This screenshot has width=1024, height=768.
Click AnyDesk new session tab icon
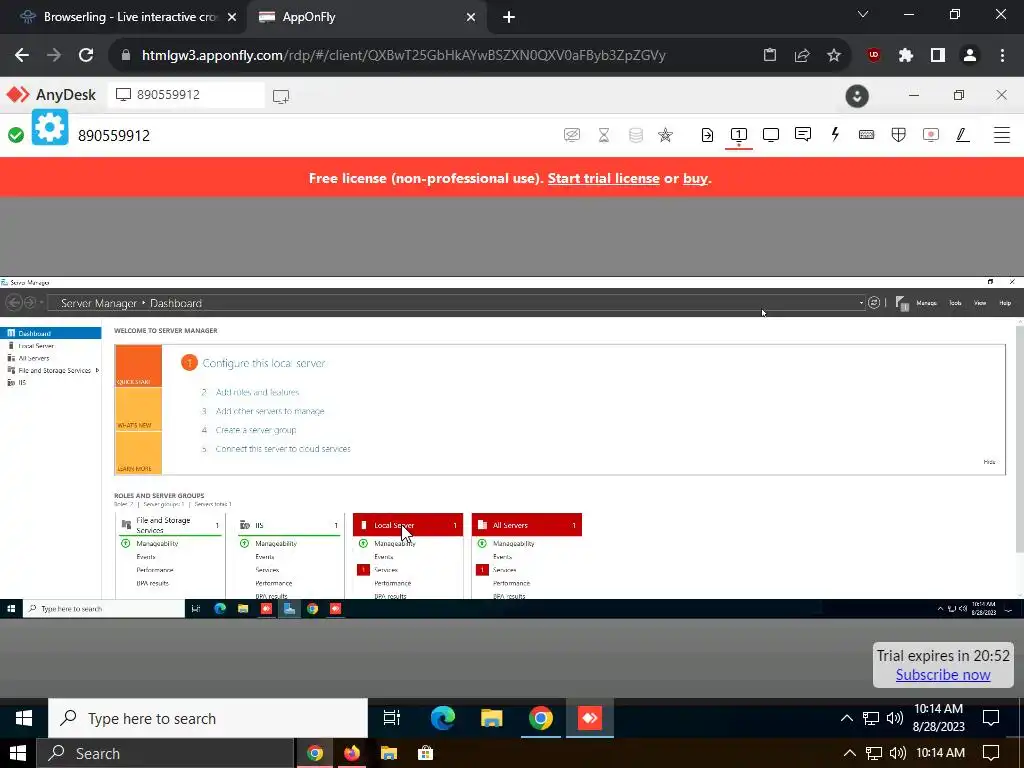(281, 97)
